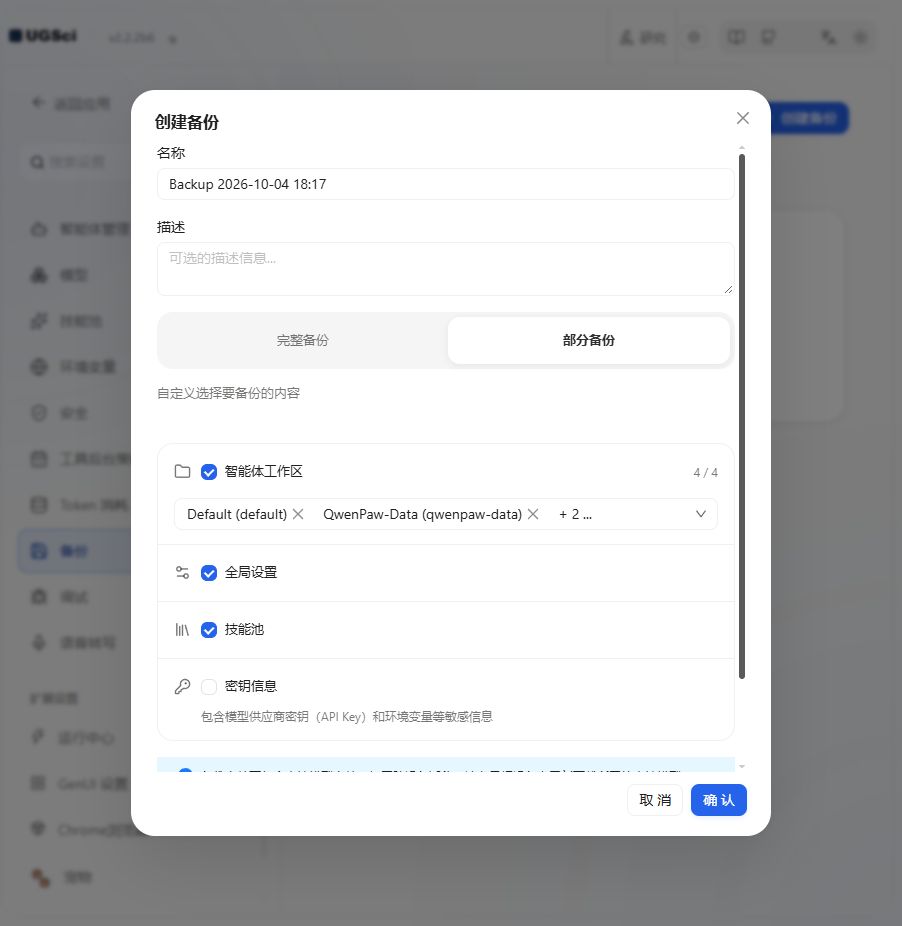Click the UGSci logo in background window
The height and width of the screenshot is (926, 902).
pyautogui.click(x=43, y=36)
